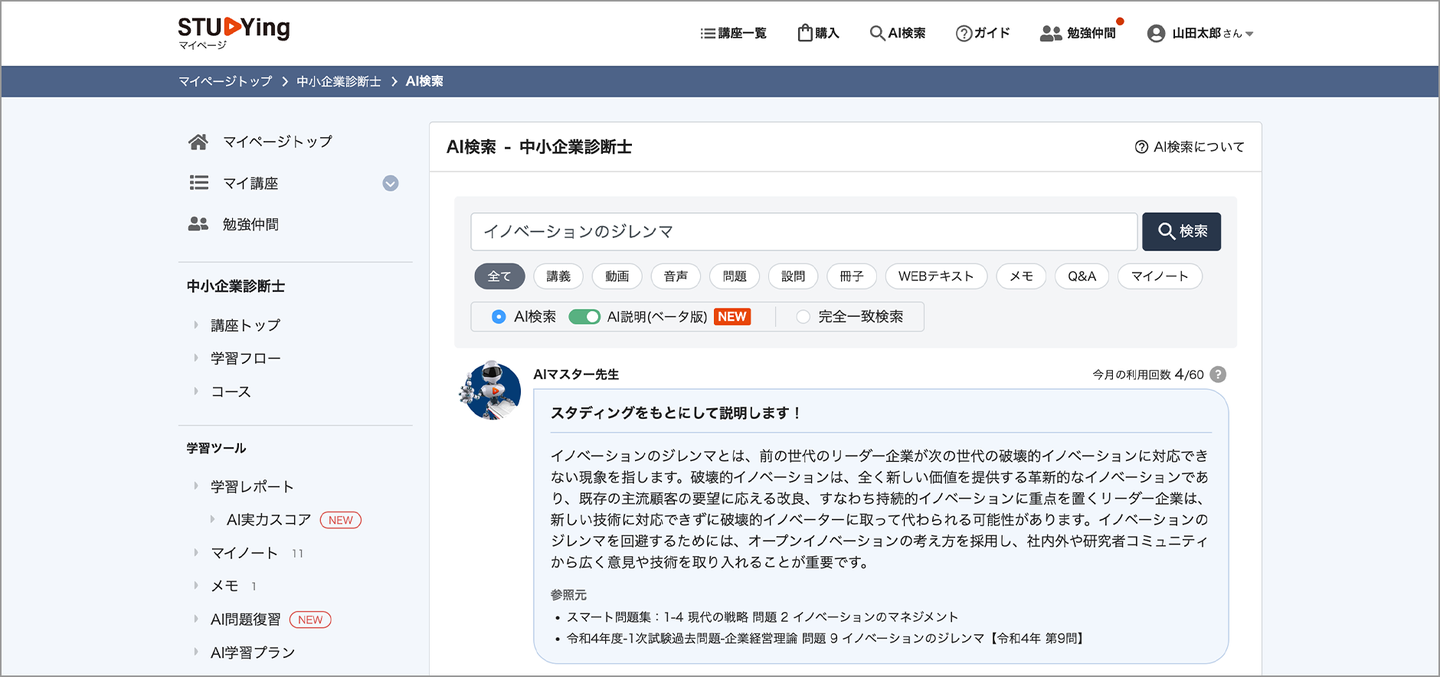1440x677 pixels.
Task: Expand the マイ講座 chevron
Action: (x=391, y=183)
